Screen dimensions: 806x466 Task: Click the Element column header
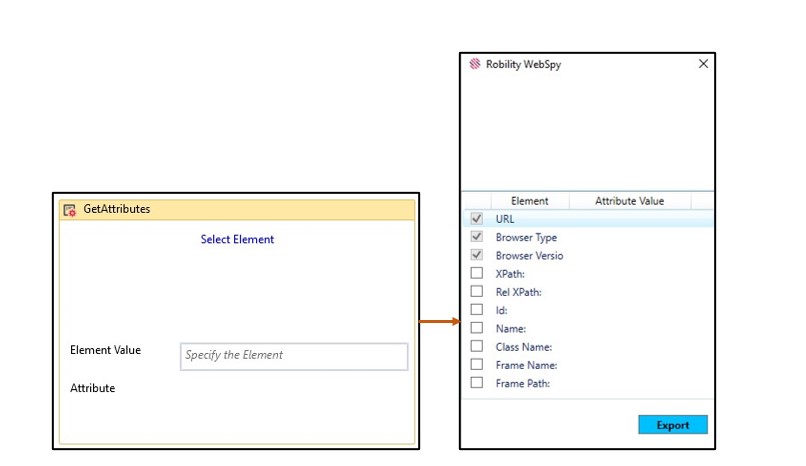click(529, 201)
